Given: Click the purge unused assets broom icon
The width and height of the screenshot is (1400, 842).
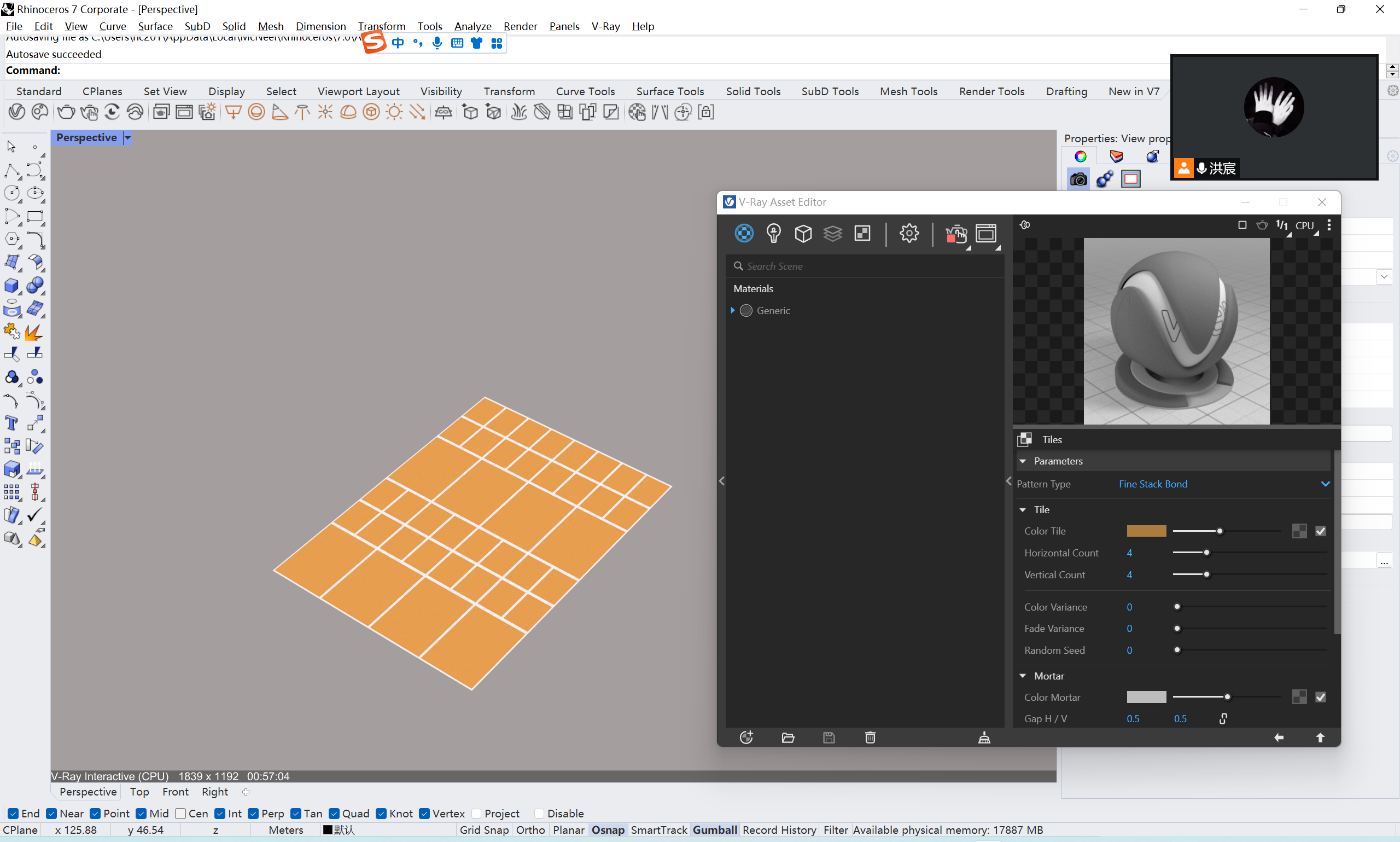Looking at the screenshot, I should 984,738.
